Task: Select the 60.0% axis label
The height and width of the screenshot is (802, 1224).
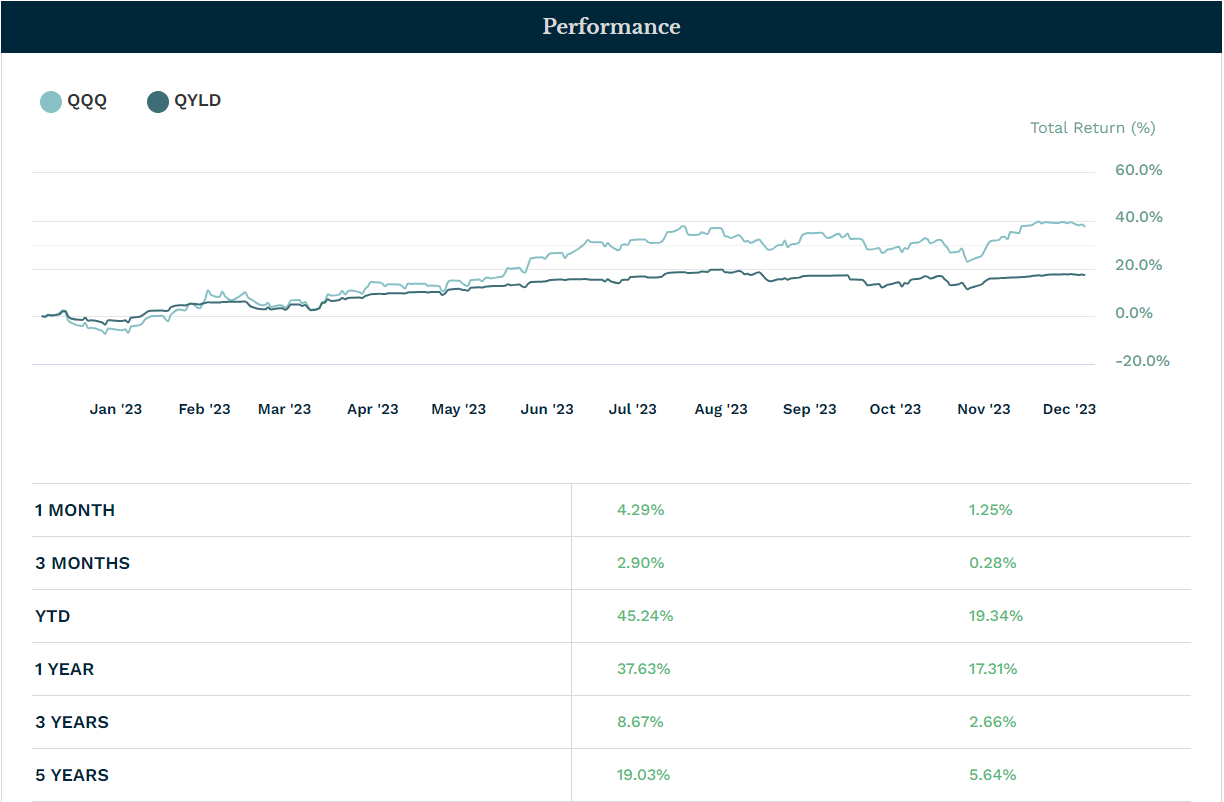Action: pos(1139,170)
